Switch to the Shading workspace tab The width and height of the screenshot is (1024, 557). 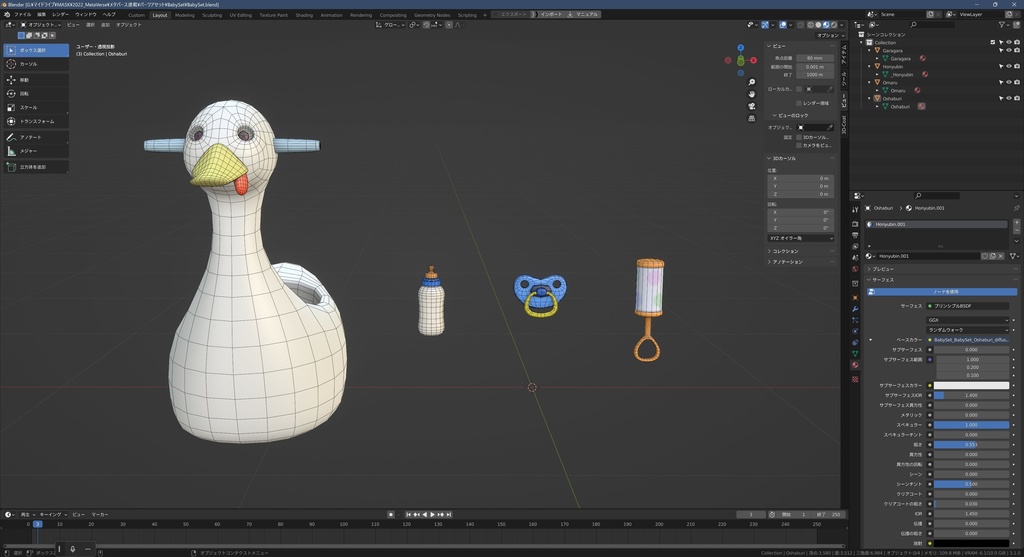[304, 15]
